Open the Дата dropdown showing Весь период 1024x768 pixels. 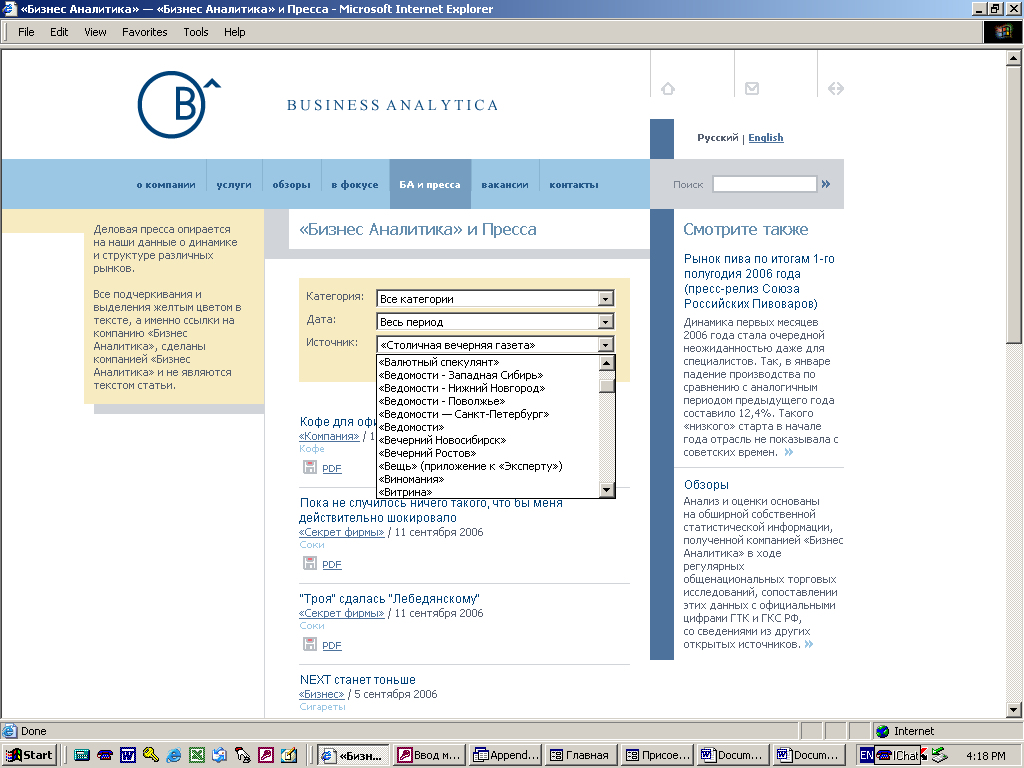click(x=605, y=321)
